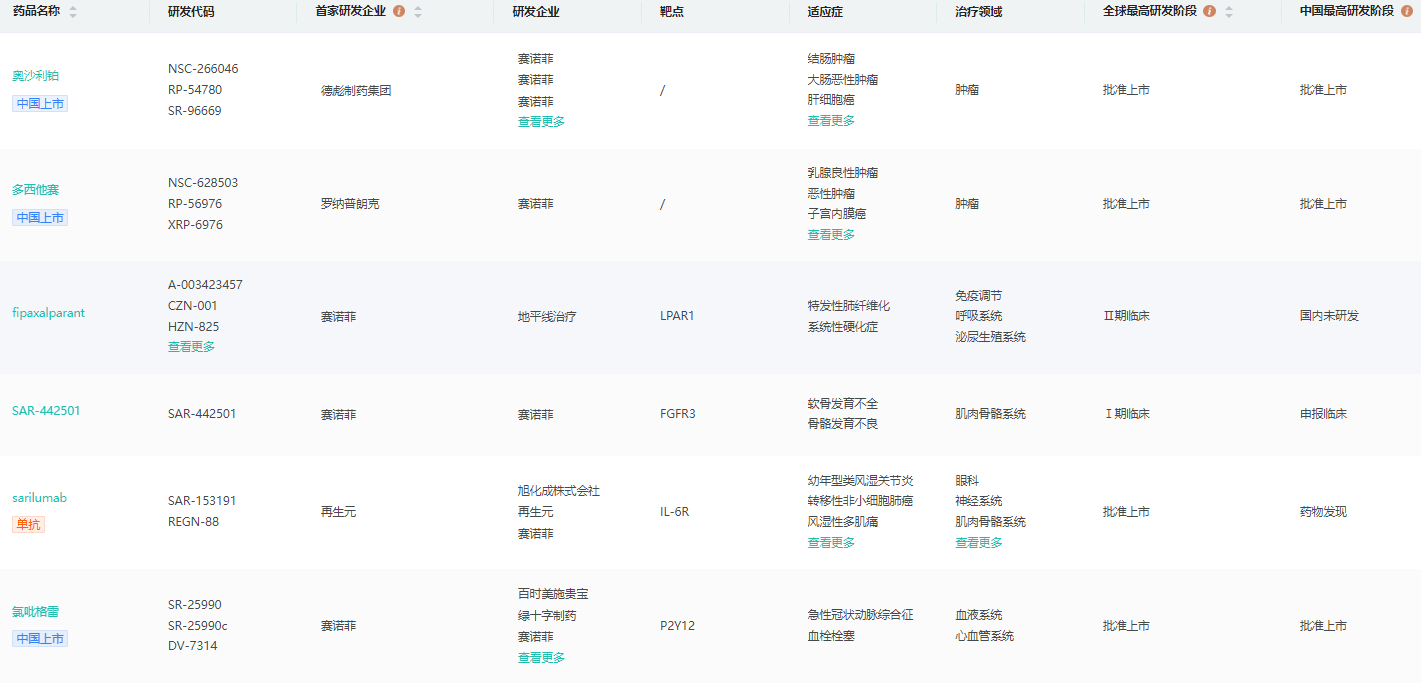Click 中国上市 tag under 多西他赛
The height and width of the screenshot is (683, 1421).
[40, 218]
